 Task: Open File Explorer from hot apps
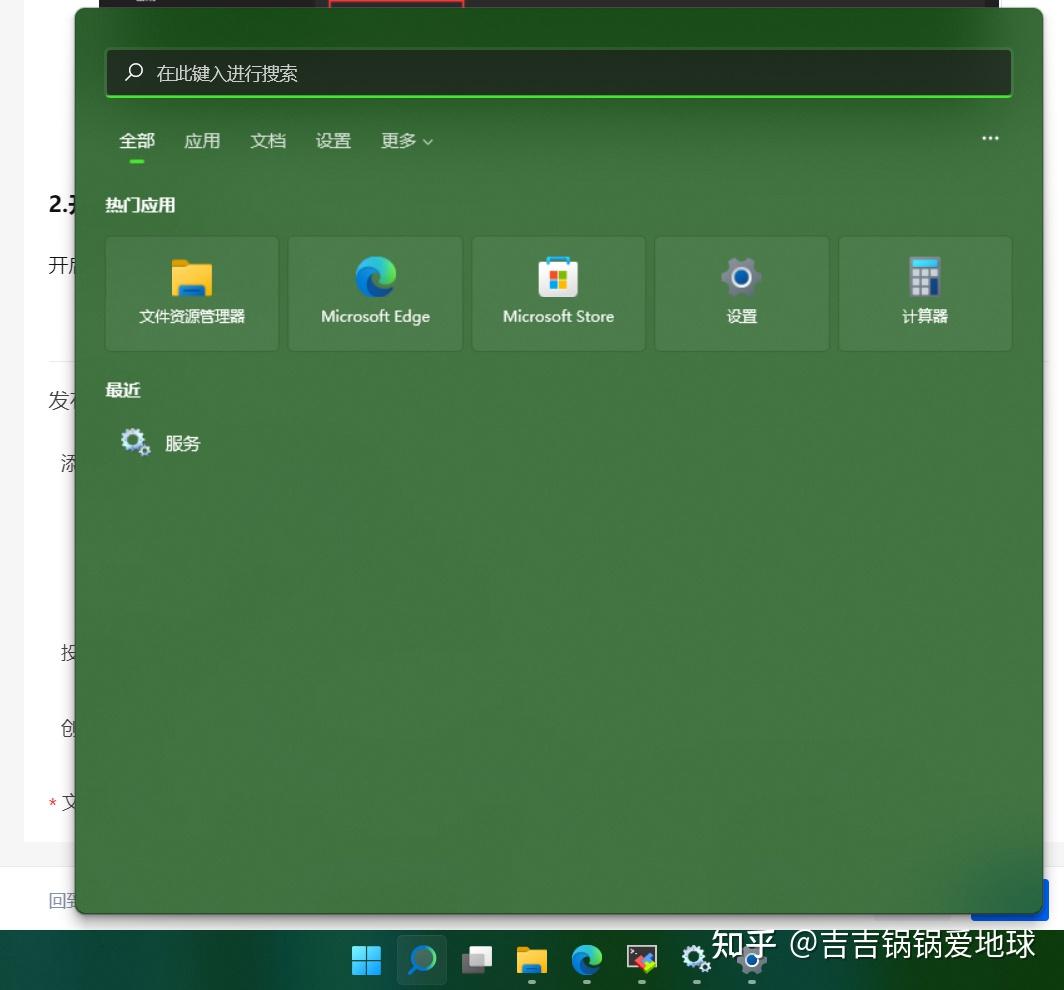click(x=191, y=293)
